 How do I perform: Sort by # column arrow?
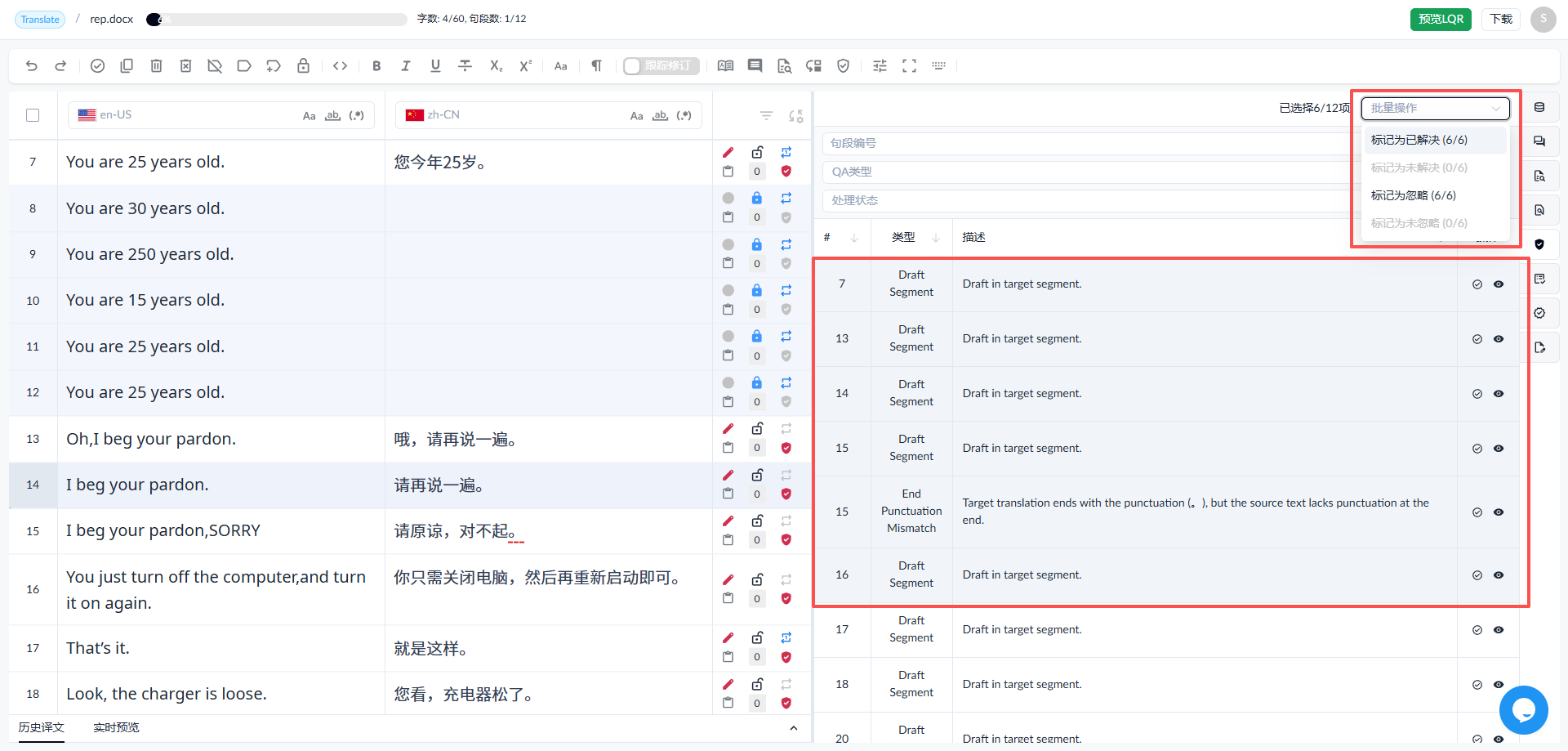click(854, 238)
